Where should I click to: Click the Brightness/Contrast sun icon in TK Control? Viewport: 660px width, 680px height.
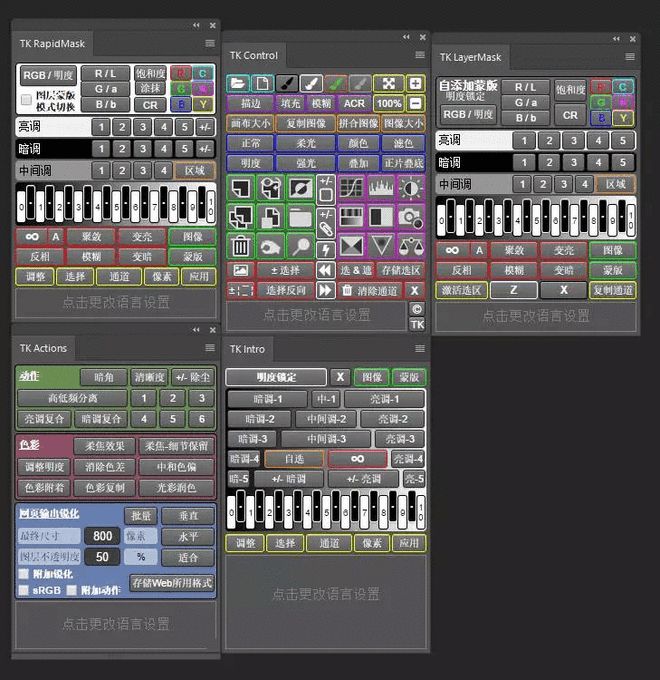tap(410, 188)
